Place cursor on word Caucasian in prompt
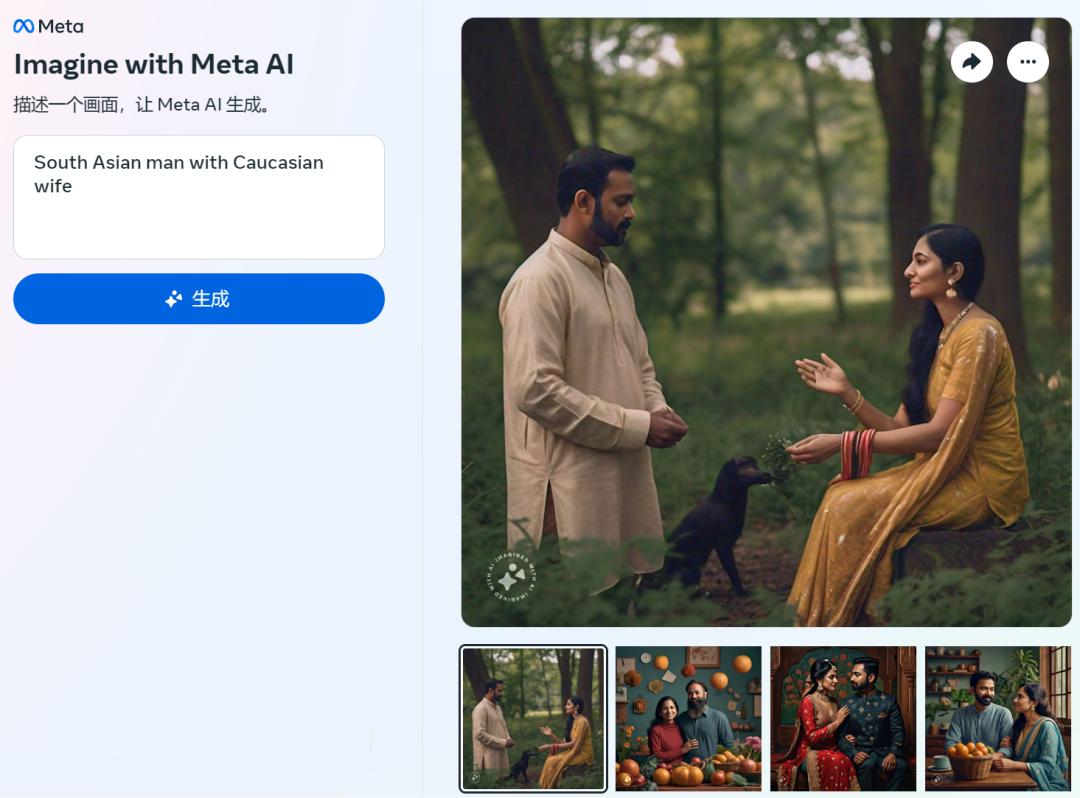 coord(278,162)
